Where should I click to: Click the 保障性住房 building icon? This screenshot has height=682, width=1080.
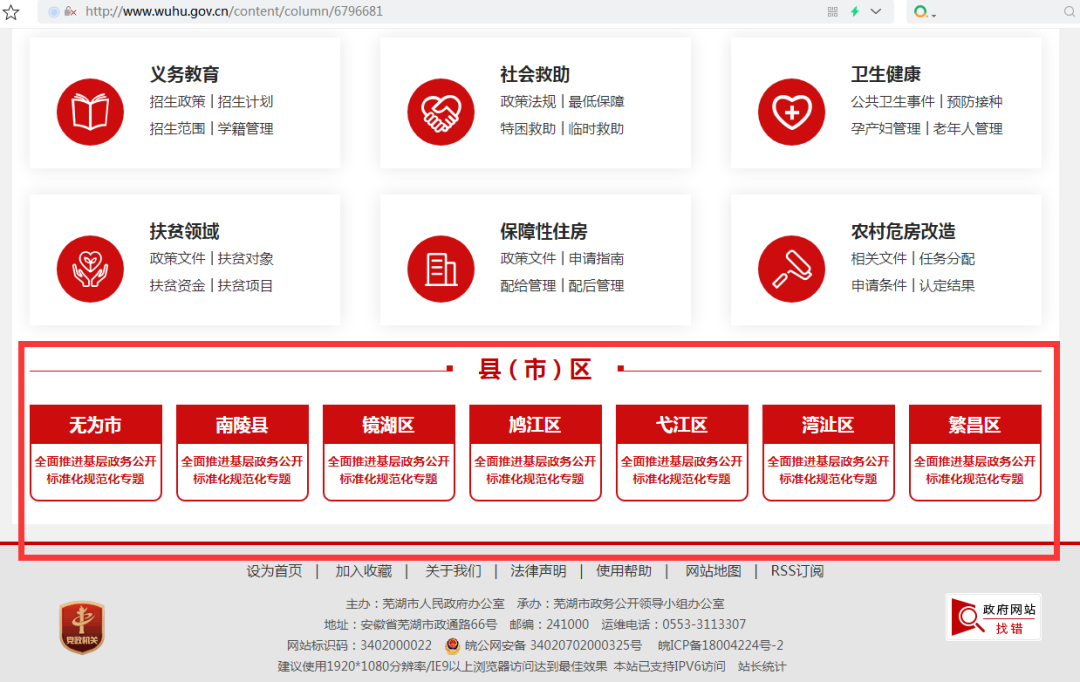(441, 269)
